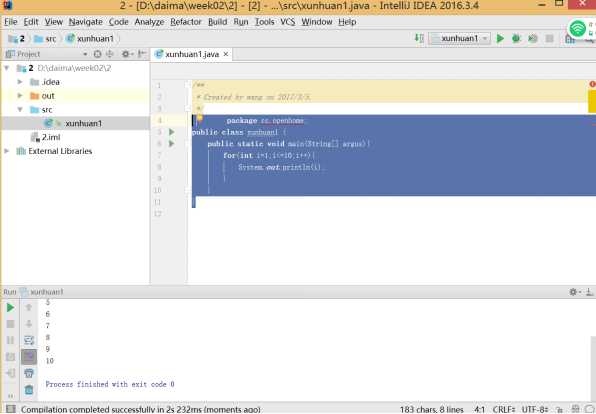Clear all Run console output (trash)
The height and width of the screenshot is (414, 596).
29,390
